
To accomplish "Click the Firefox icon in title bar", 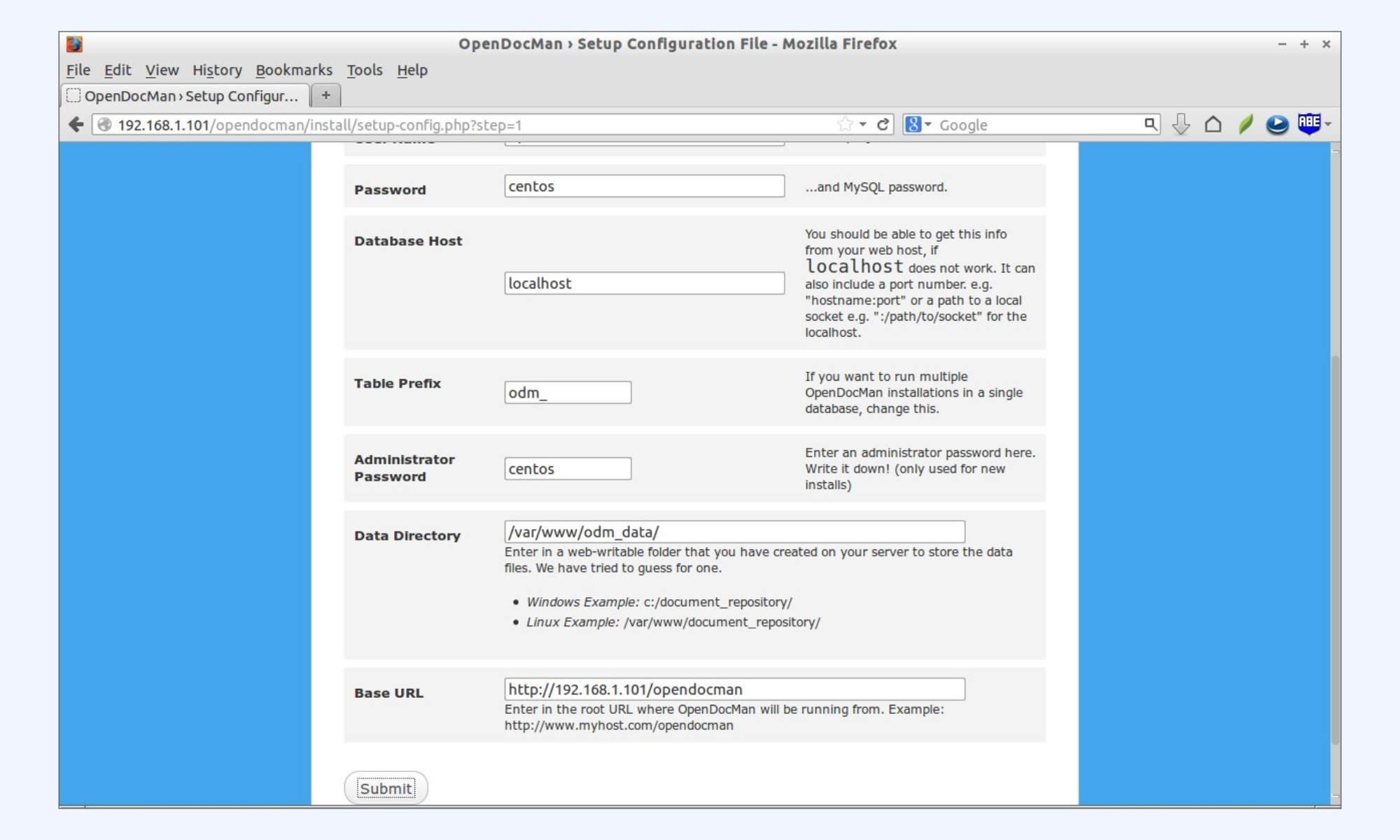I will (x=75, y=44).
